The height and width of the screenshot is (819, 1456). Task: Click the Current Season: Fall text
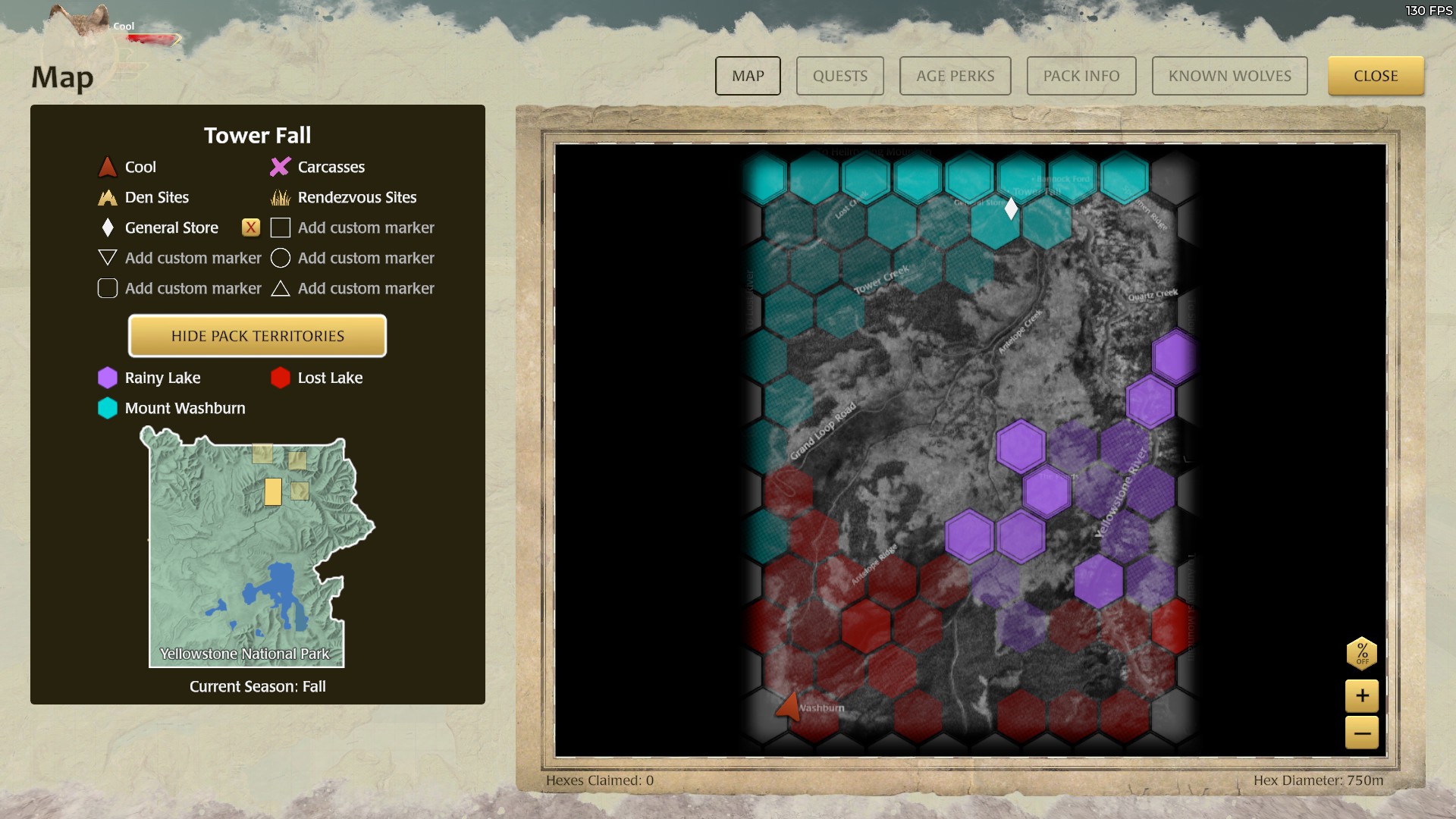[257, 686]
